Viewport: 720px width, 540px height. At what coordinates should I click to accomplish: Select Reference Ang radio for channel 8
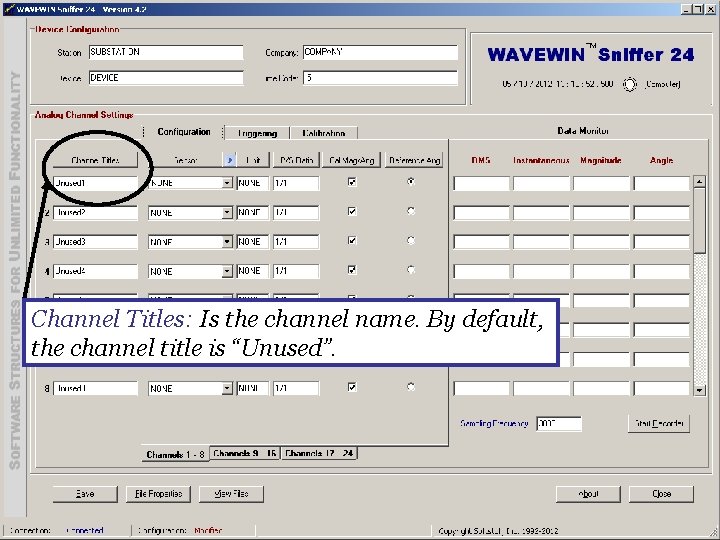click(411, 387)
